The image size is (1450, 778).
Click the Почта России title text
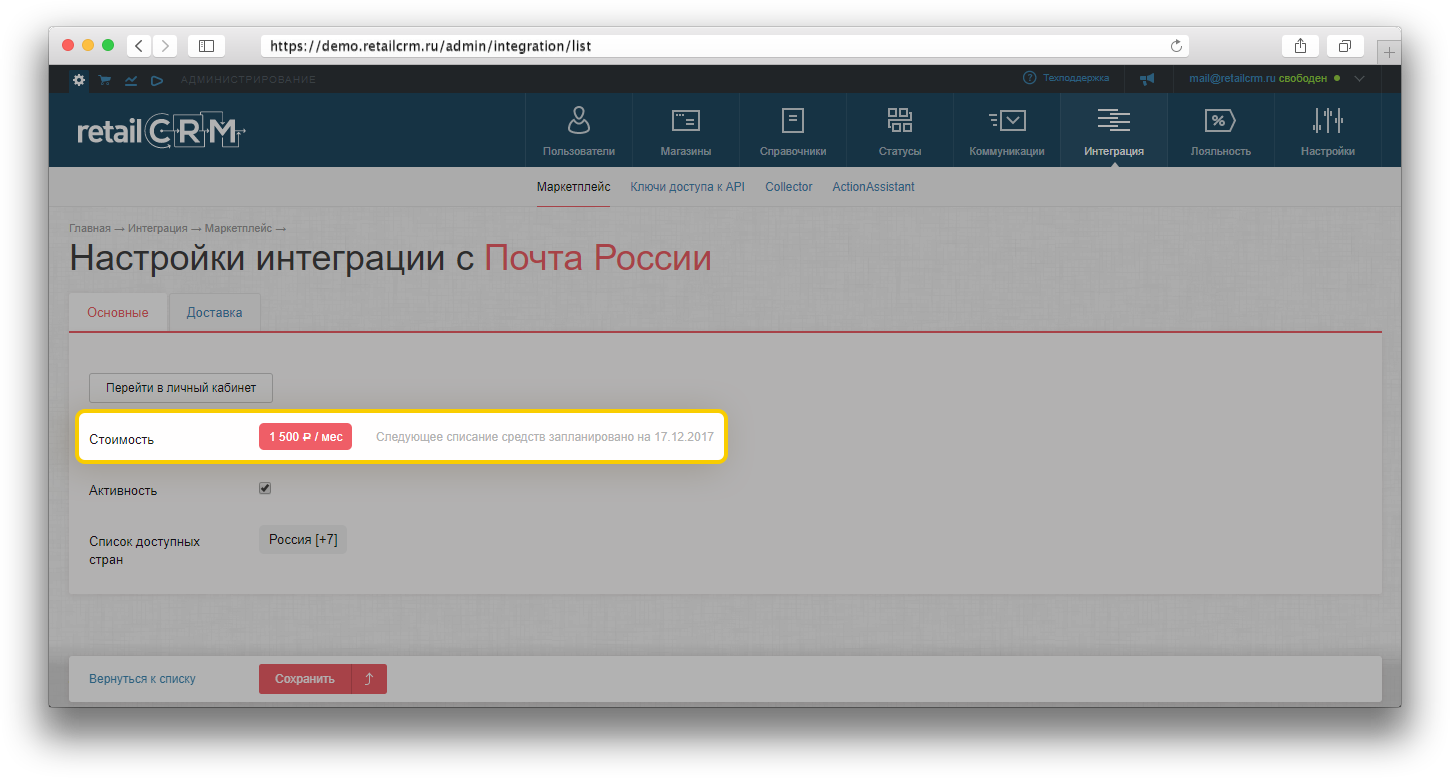coord(598,258)
